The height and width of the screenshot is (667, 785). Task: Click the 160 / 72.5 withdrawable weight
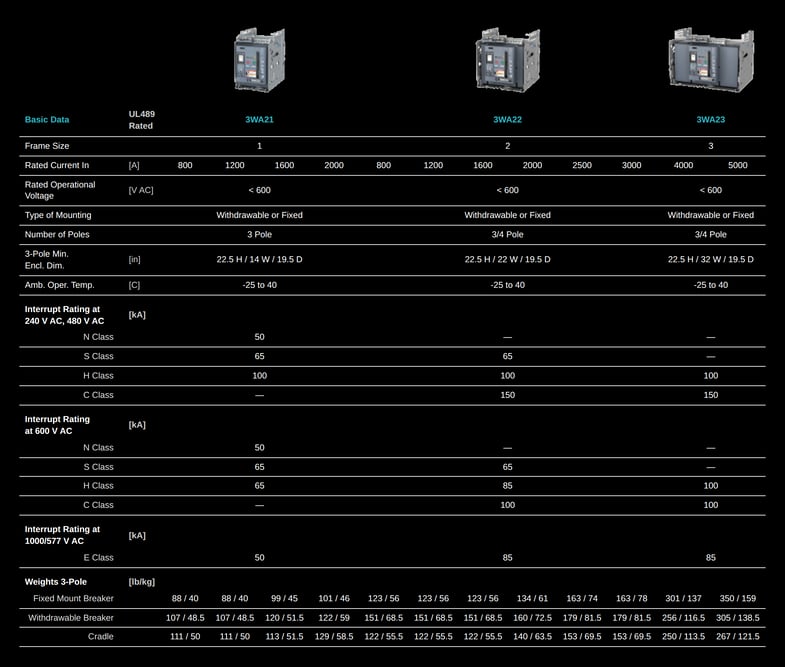pos(532,618)
